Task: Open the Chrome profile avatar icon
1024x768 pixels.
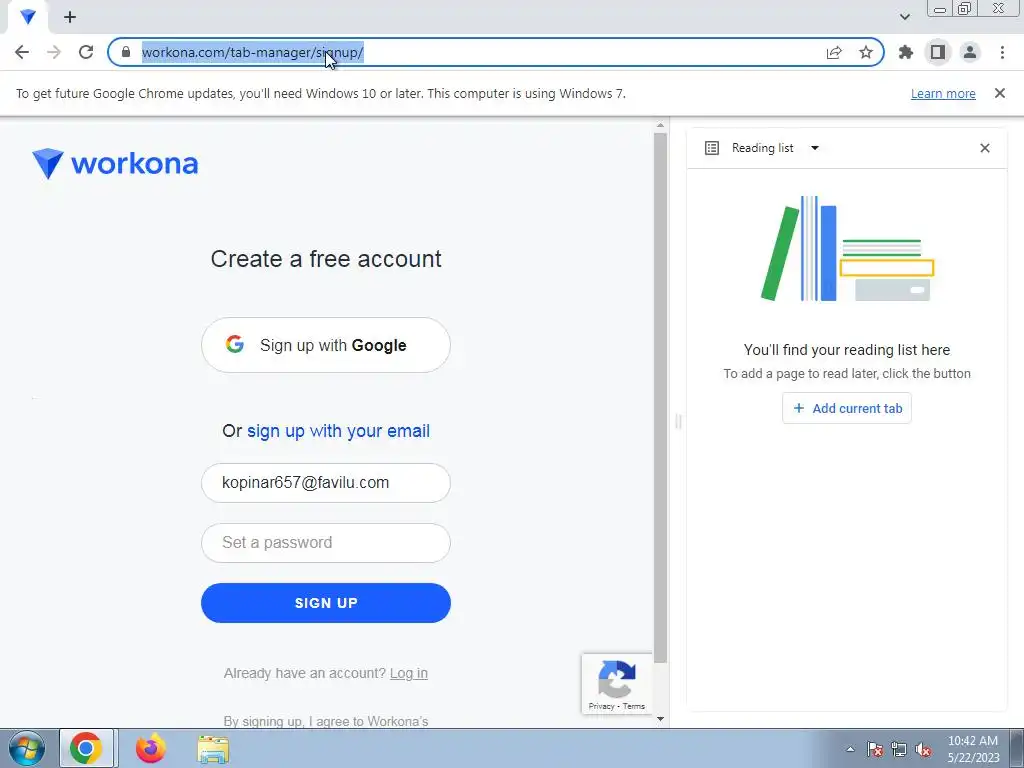Action: (970, 52)
